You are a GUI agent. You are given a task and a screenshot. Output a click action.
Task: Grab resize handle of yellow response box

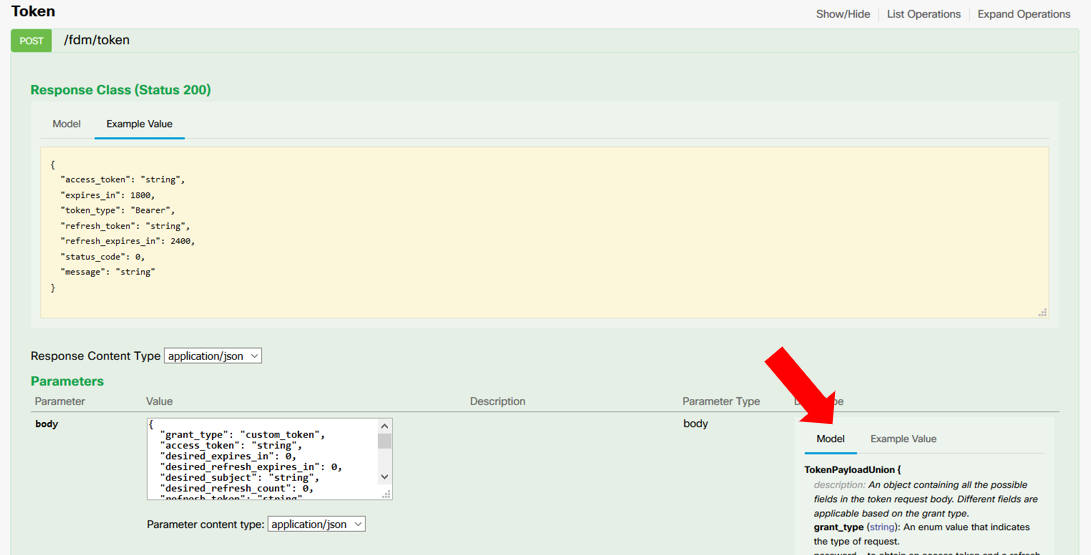click(1042, 312)
